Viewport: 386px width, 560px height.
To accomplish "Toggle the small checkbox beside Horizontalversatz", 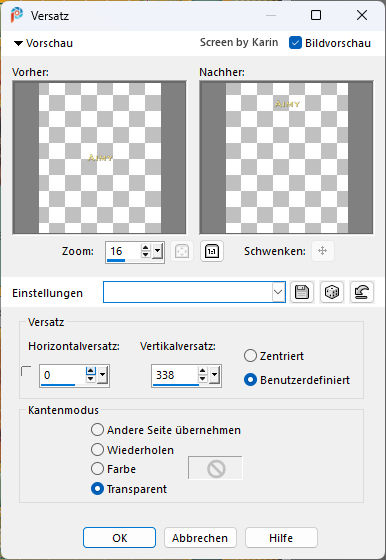I will 26,371.
